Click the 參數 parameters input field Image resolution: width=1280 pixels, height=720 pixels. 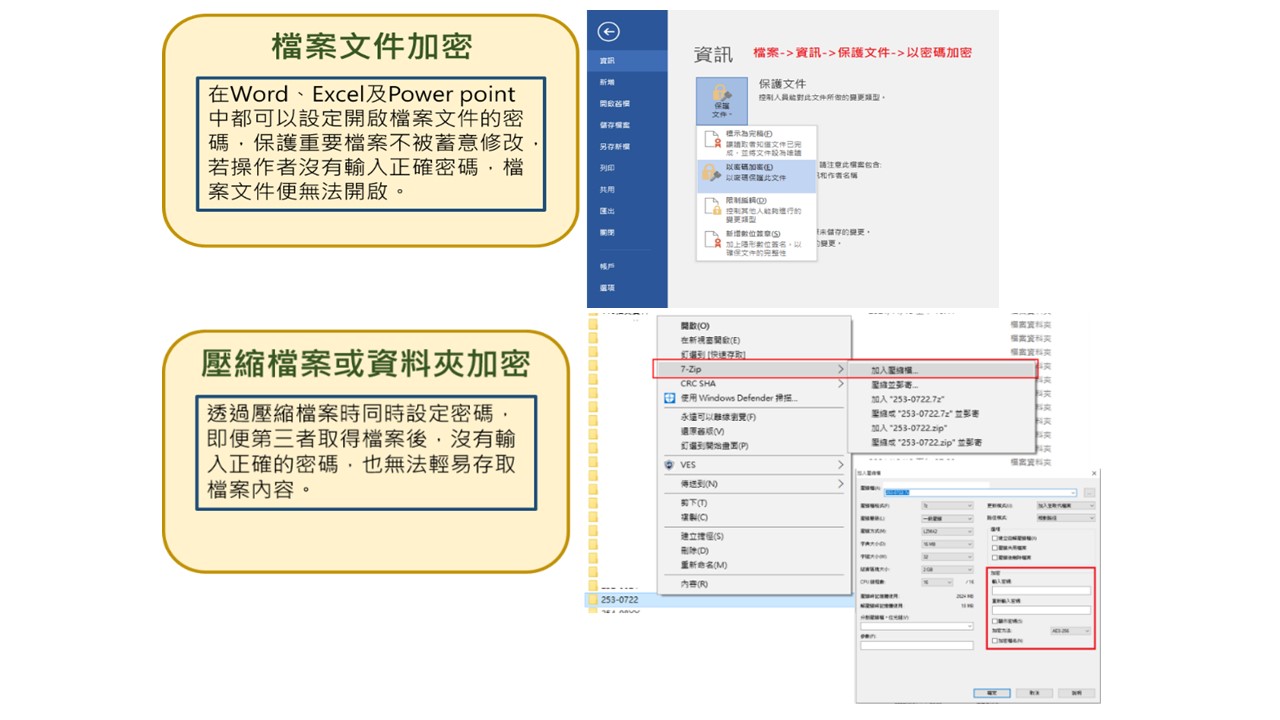916,645
